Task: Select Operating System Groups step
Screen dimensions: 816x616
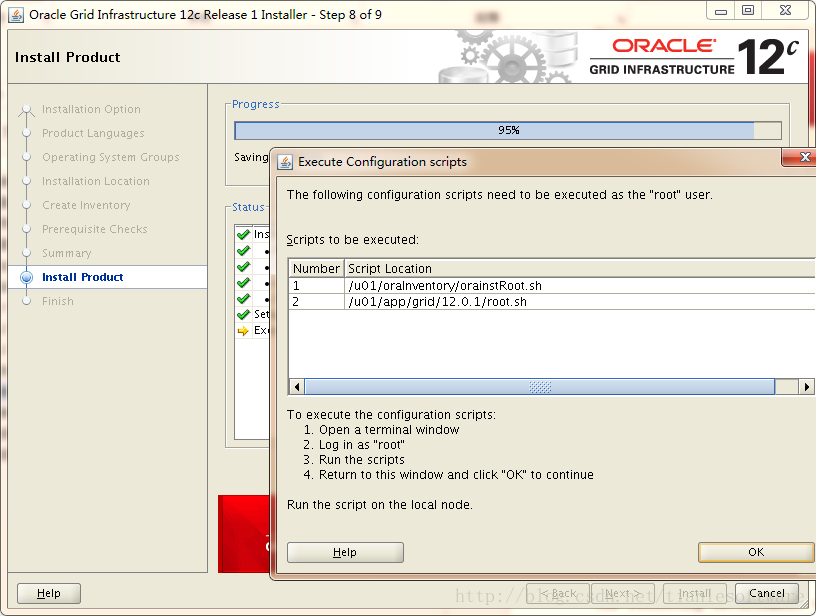Action: tap(110, 157)
